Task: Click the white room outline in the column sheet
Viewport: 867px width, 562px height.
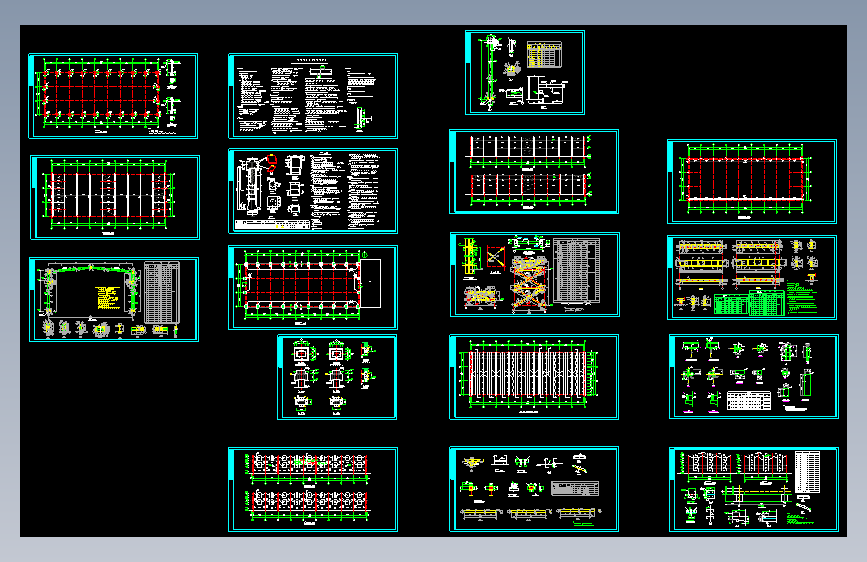Action: click(x=545, y=90)
